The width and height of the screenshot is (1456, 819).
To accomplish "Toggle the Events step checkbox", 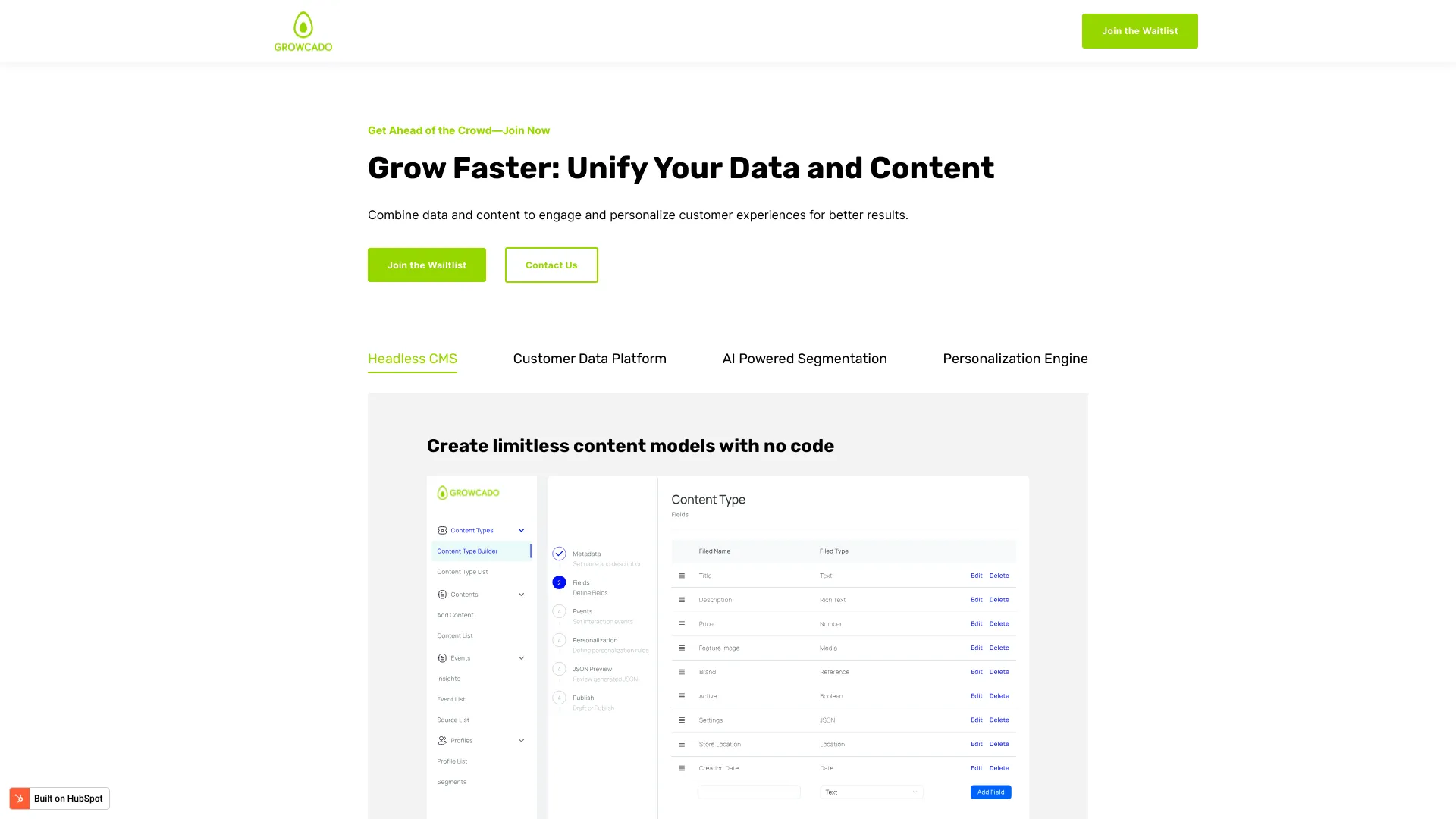I will click(559, 611).
